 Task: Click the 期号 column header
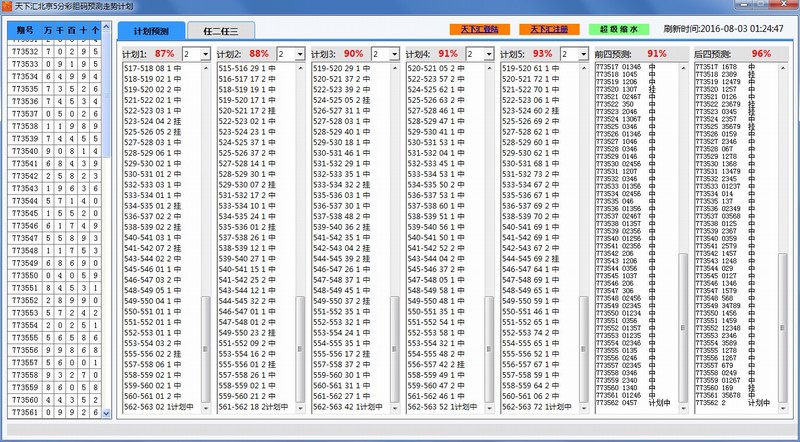point(24,31)
